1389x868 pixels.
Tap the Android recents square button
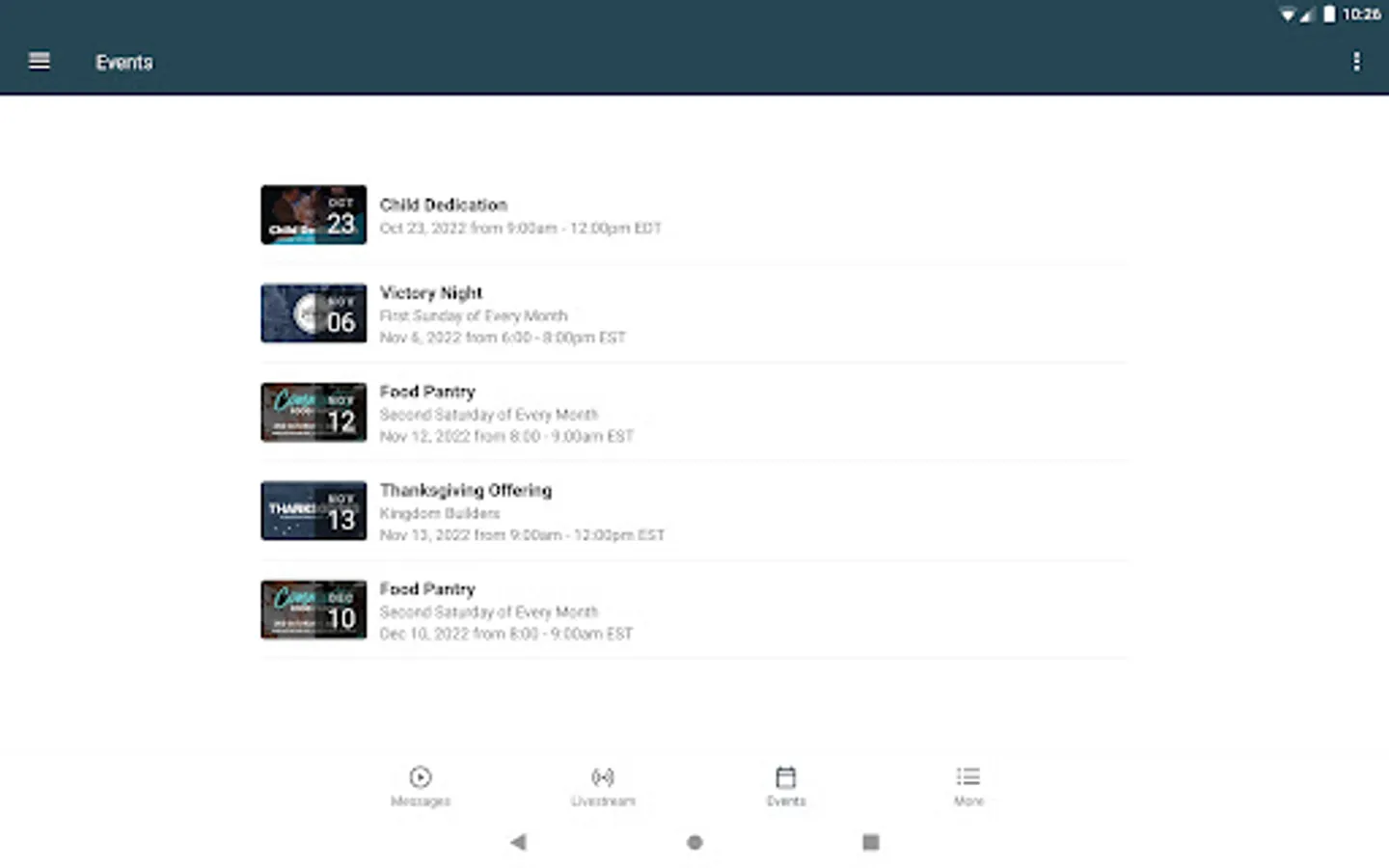coord(871,842)
